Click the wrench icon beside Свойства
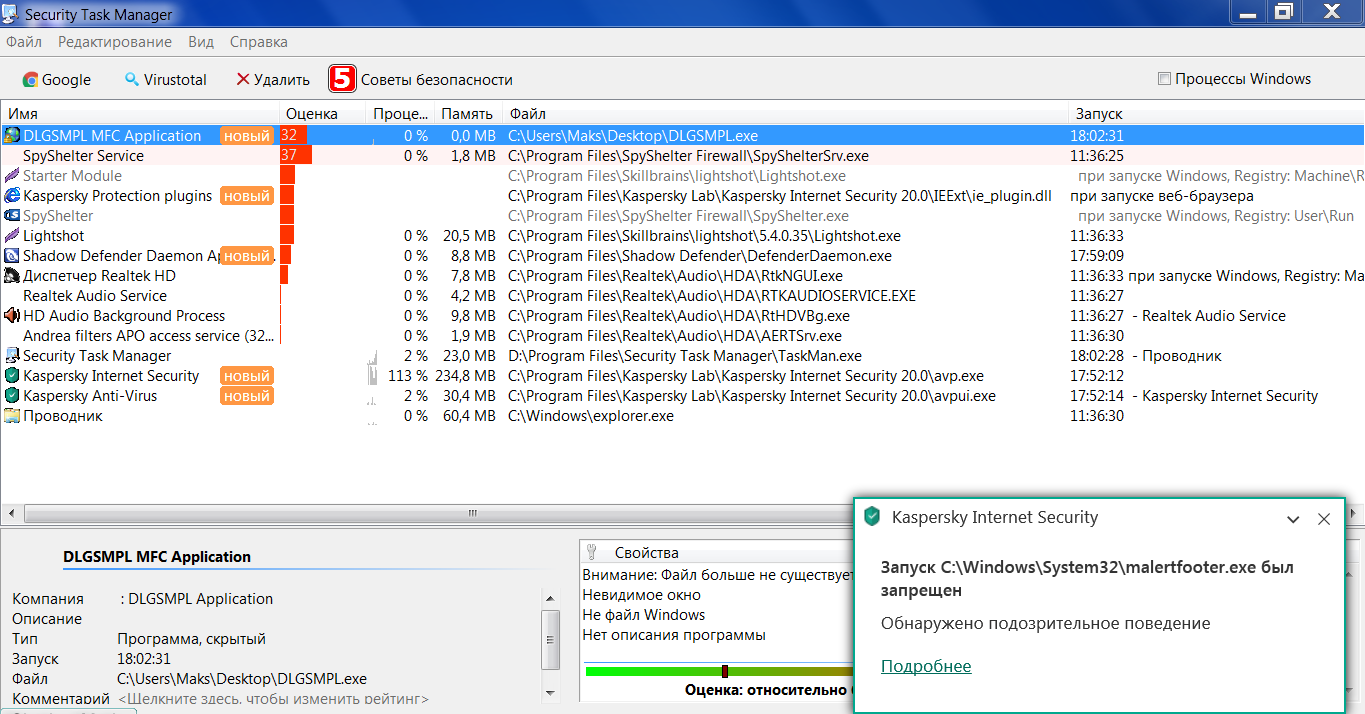 coord(592,552)
